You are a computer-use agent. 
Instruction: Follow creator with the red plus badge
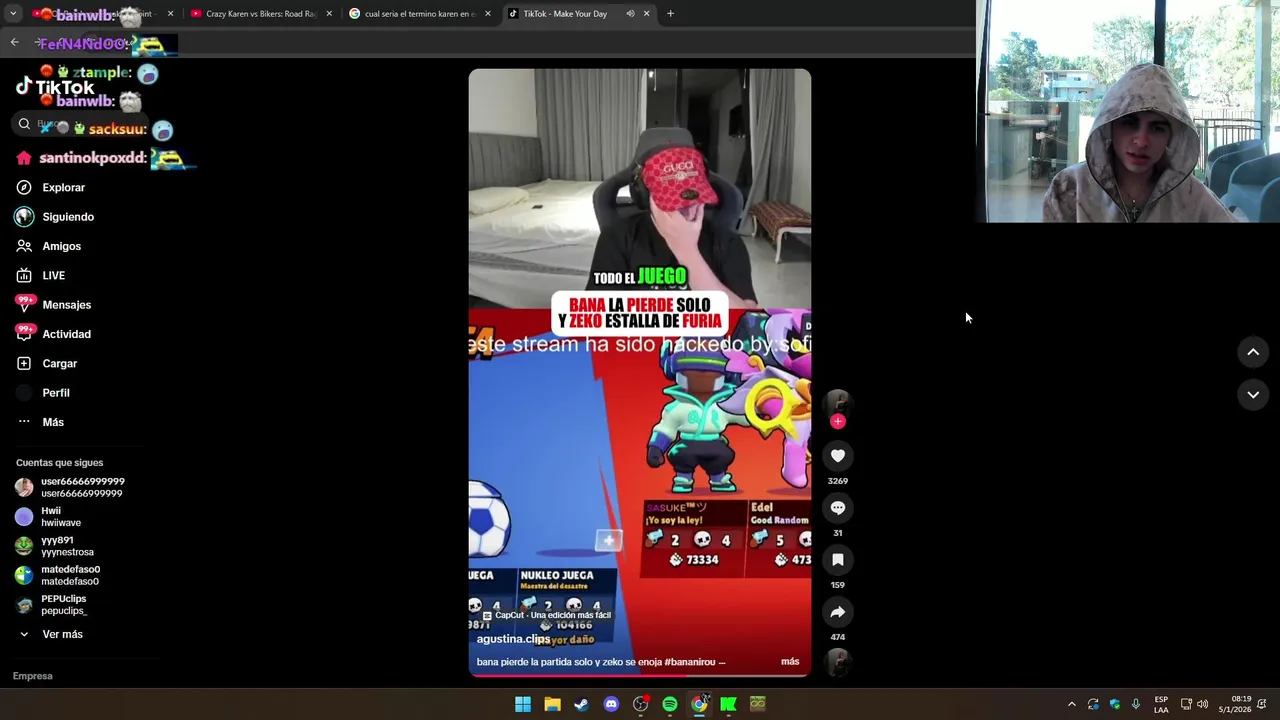coord(838,421)
